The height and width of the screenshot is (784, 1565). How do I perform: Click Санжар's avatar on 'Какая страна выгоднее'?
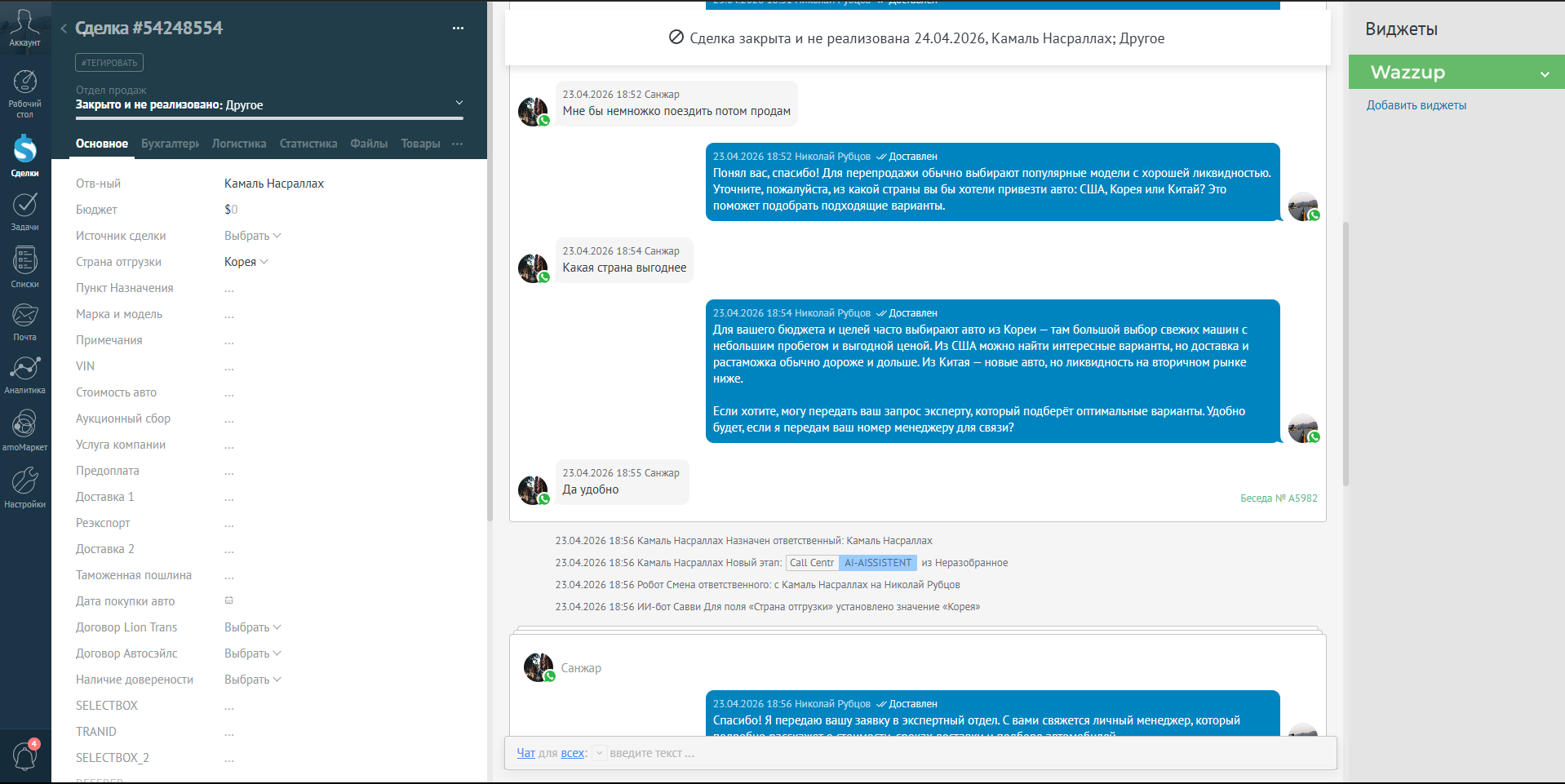click(x=534, y=268)
